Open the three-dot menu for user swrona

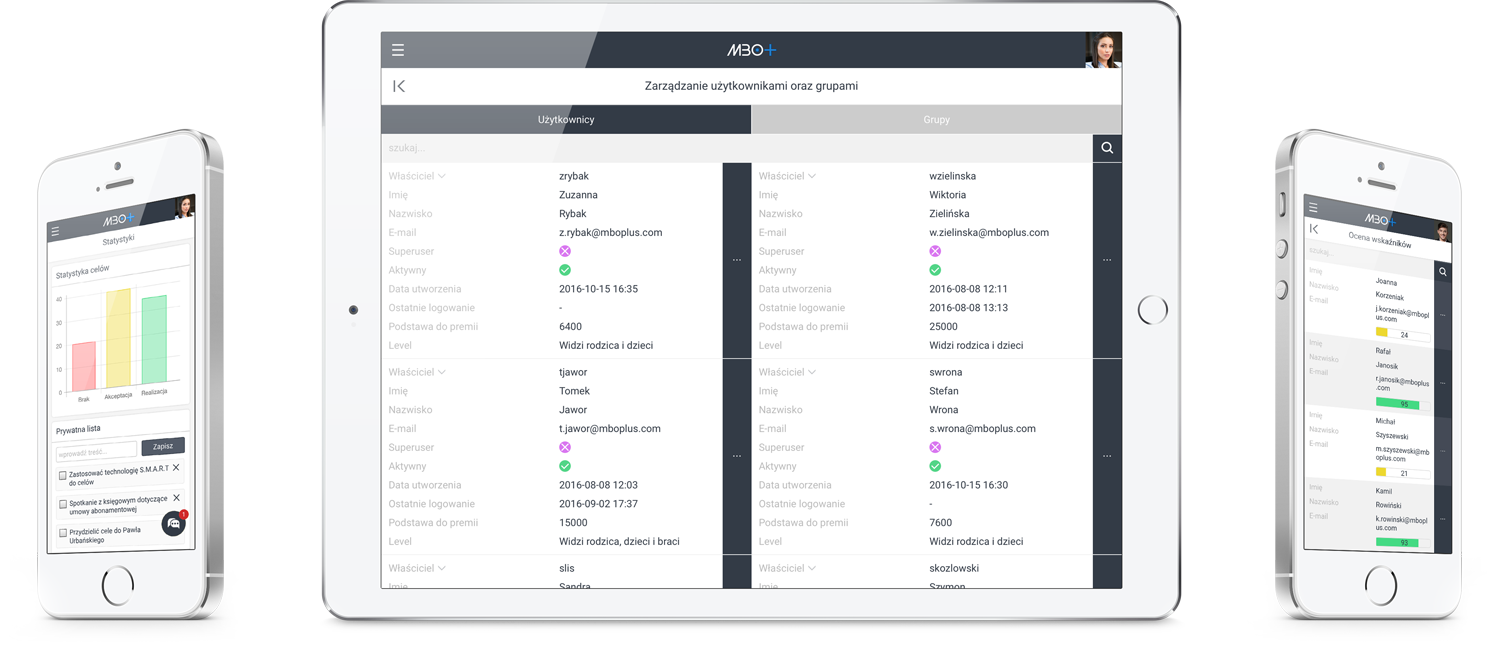pos(1106,456)
